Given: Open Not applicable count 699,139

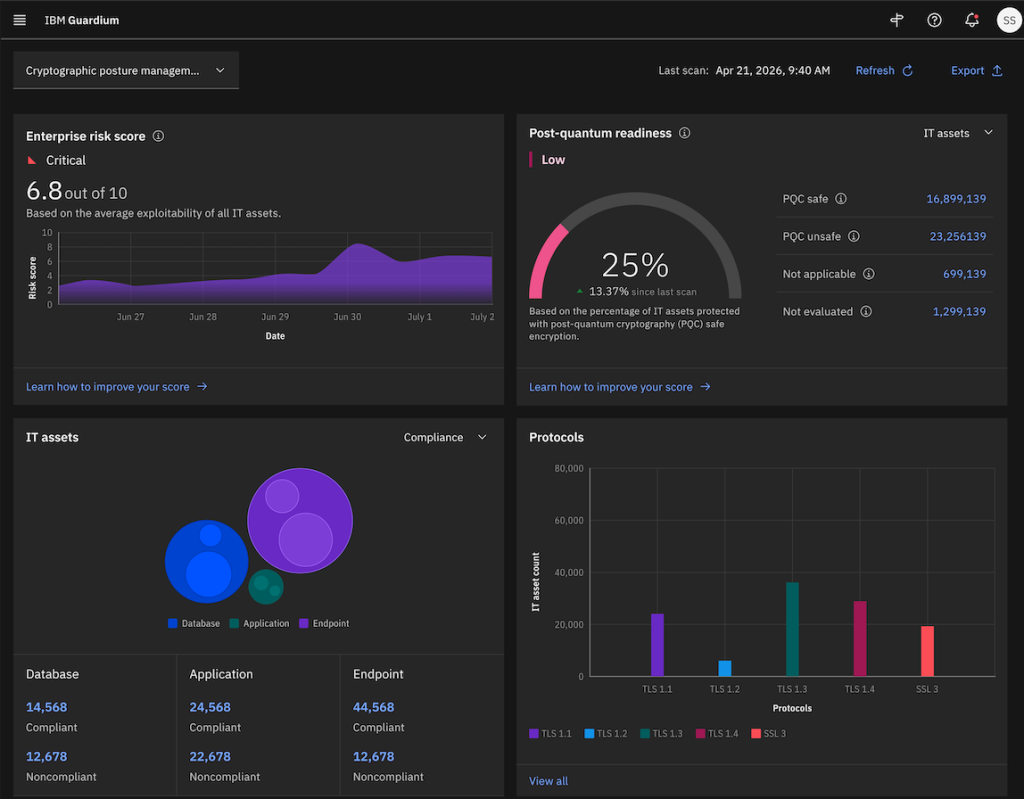Looking at the screenshot, I should [x=965, y=274].
